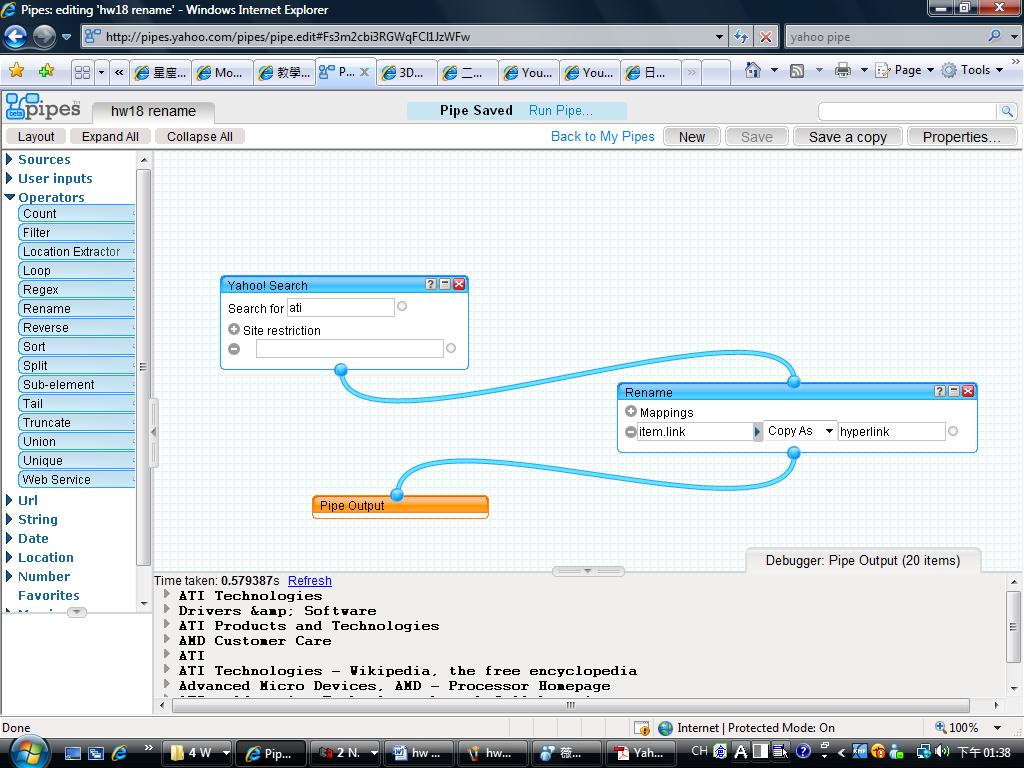The height and width of the screenshot is (768, 1024).
Task: Click the debugger horizontal scrollbar thumb
Action: coord(571,705)
